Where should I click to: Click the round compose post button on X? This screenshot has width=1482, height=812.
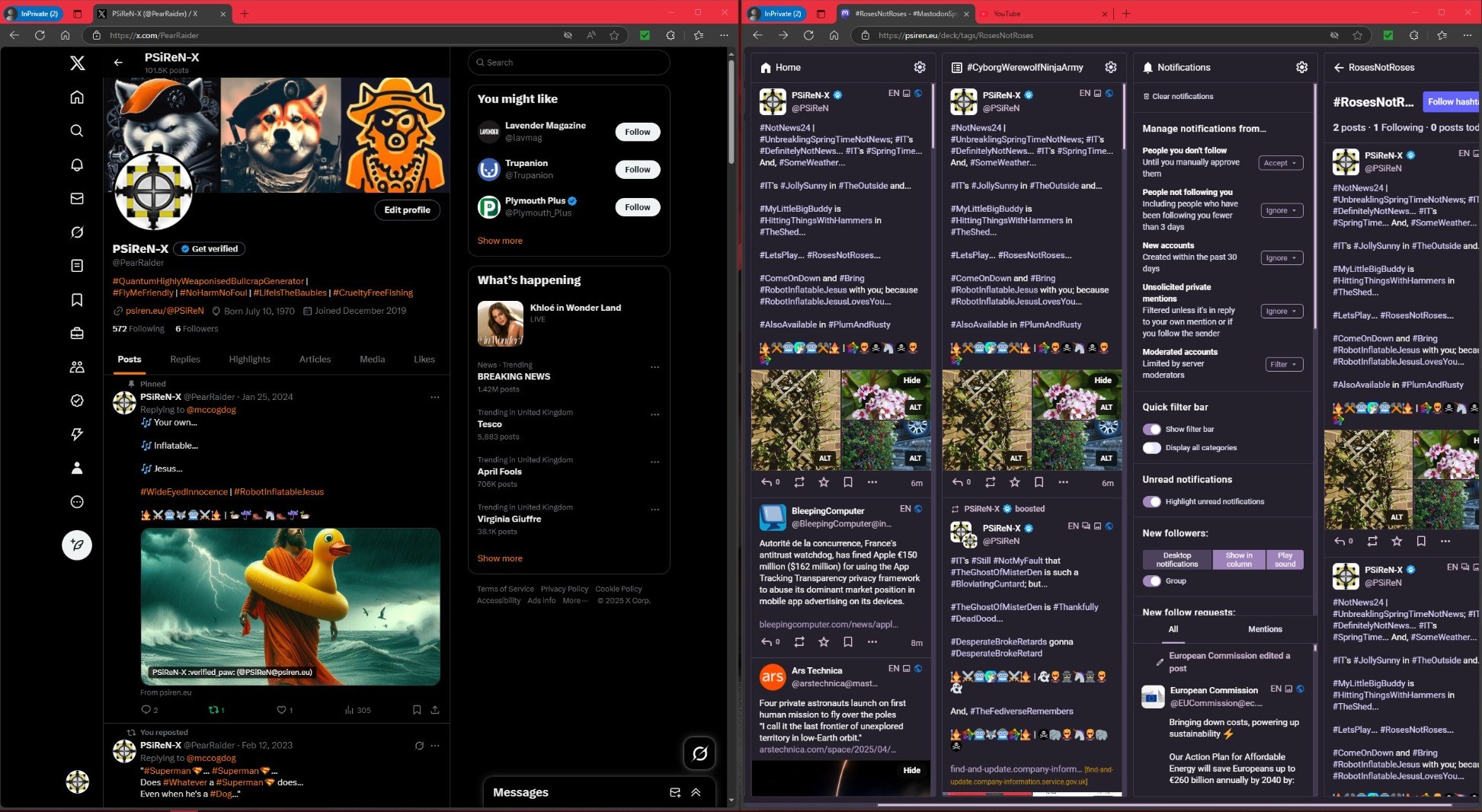pos(77,545)
